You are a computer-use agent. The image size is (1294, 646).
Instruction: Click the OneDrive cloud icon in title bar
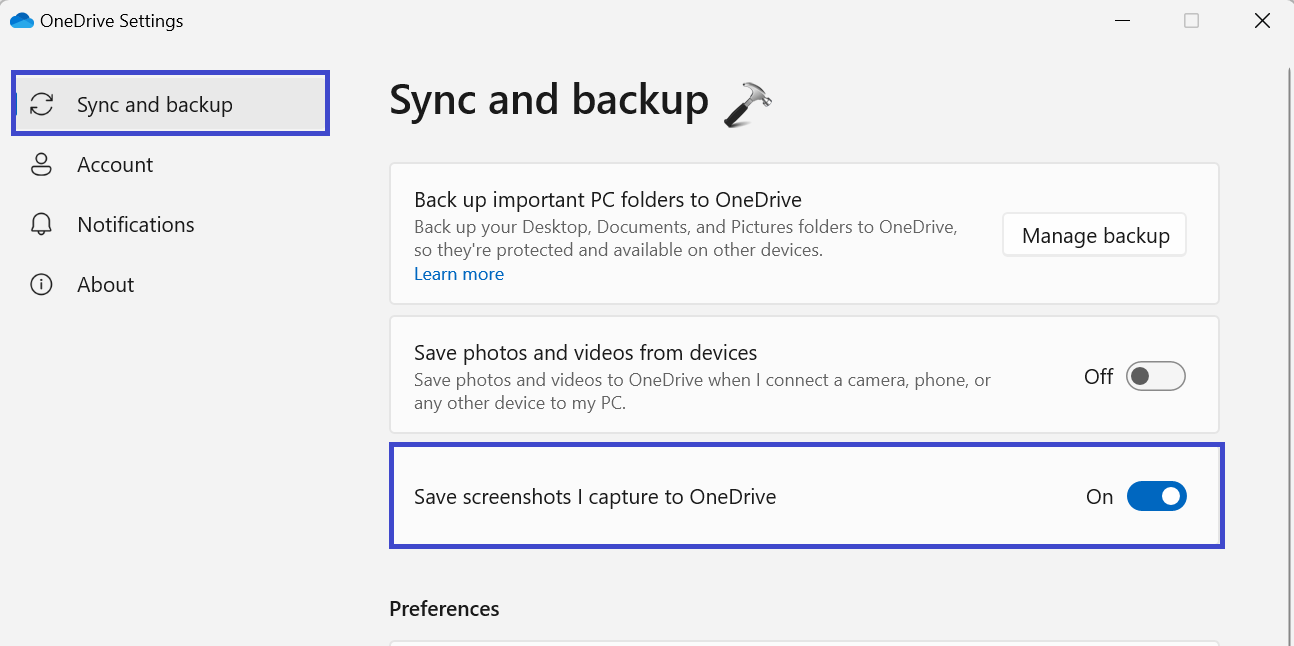(x=21, y=21)
